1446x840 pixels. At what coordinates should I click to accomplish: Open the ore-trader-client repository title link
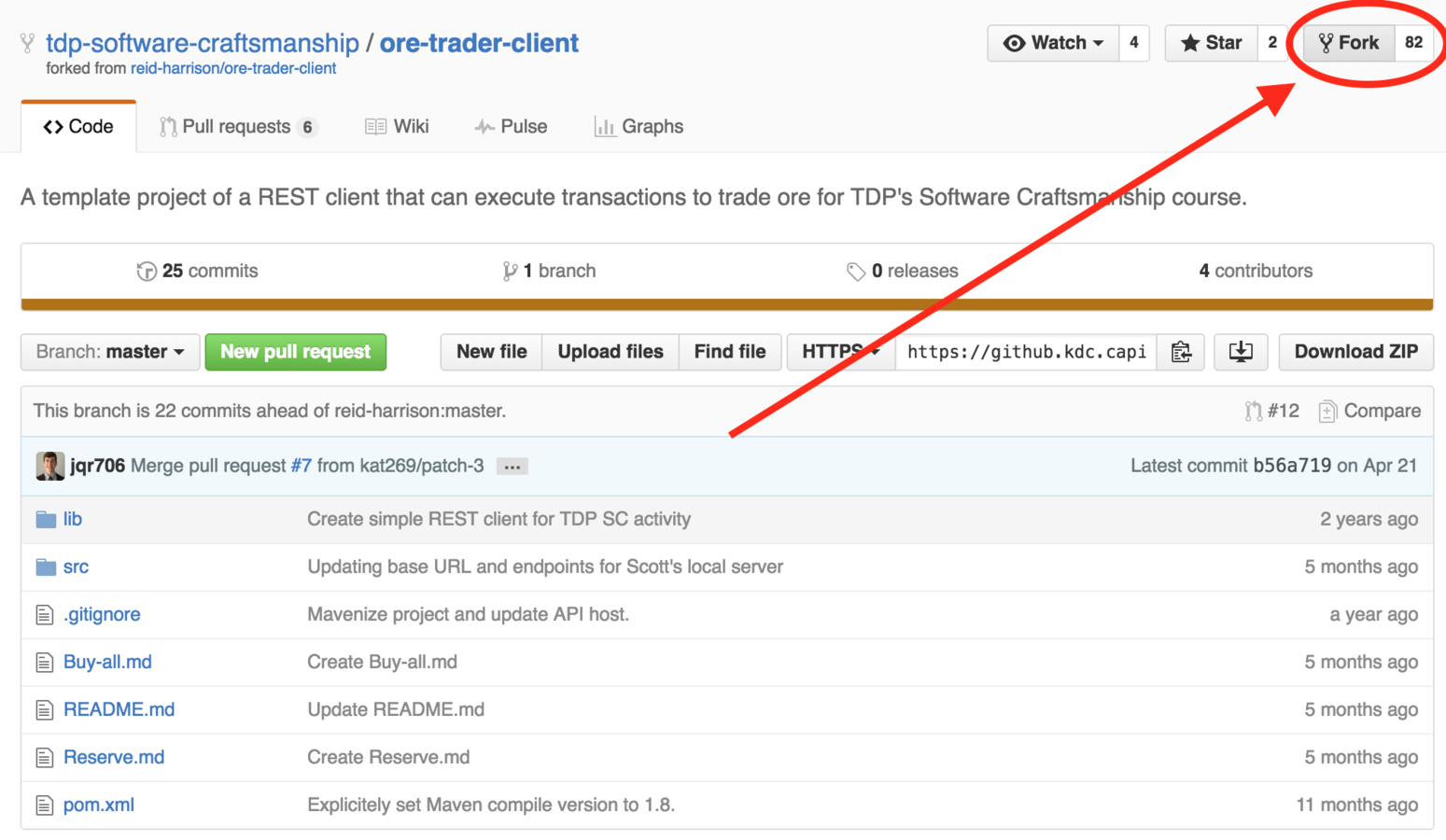point(479,43)
